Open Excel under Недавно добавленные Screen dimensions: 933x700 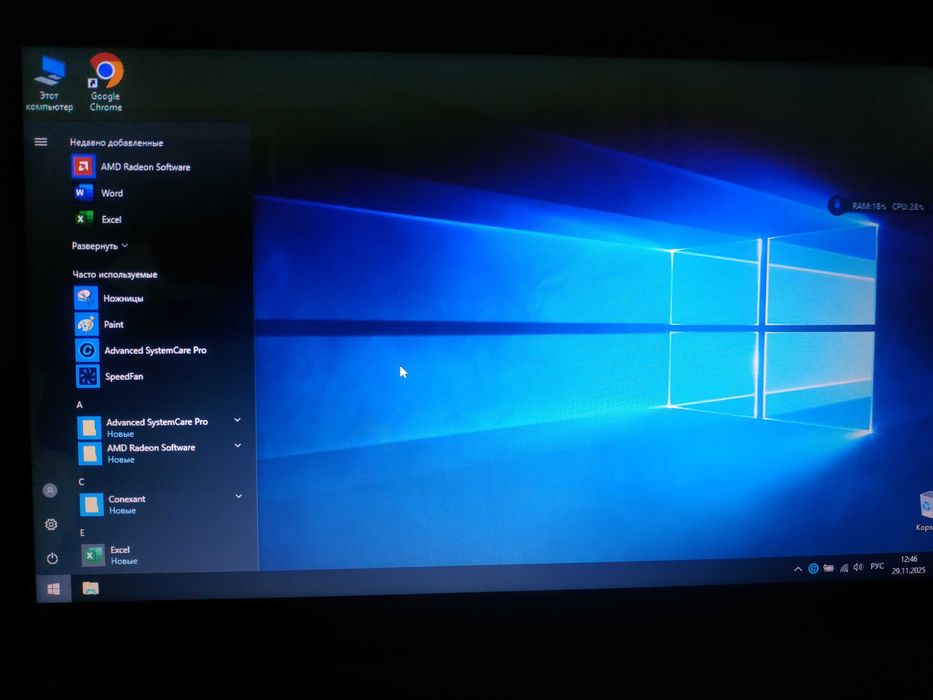98,219
